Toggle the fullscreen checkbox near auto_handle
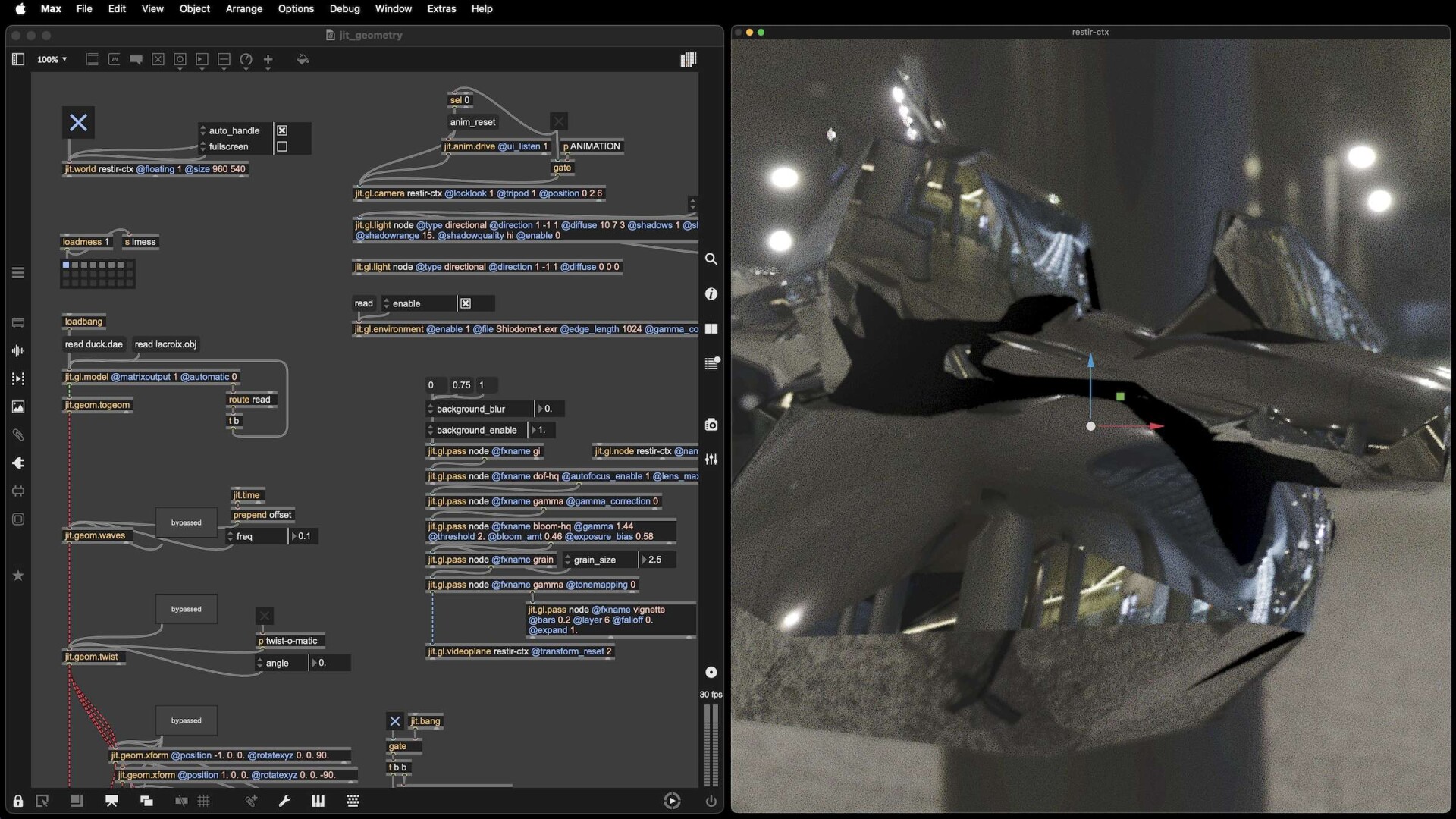Screen dimensions: 1456x819 [281, 146]
